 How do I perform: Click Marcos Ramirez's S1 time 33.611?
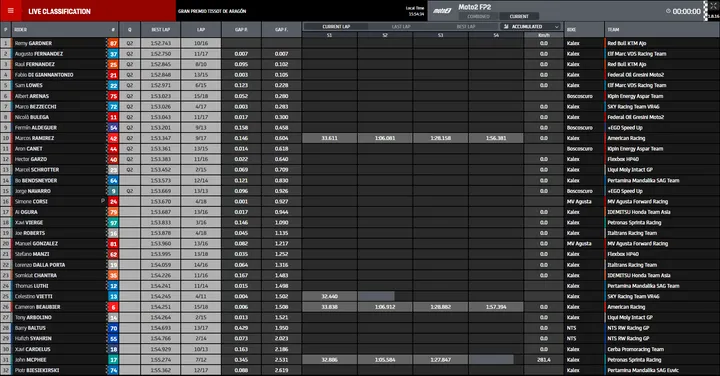tap(329, 138)
